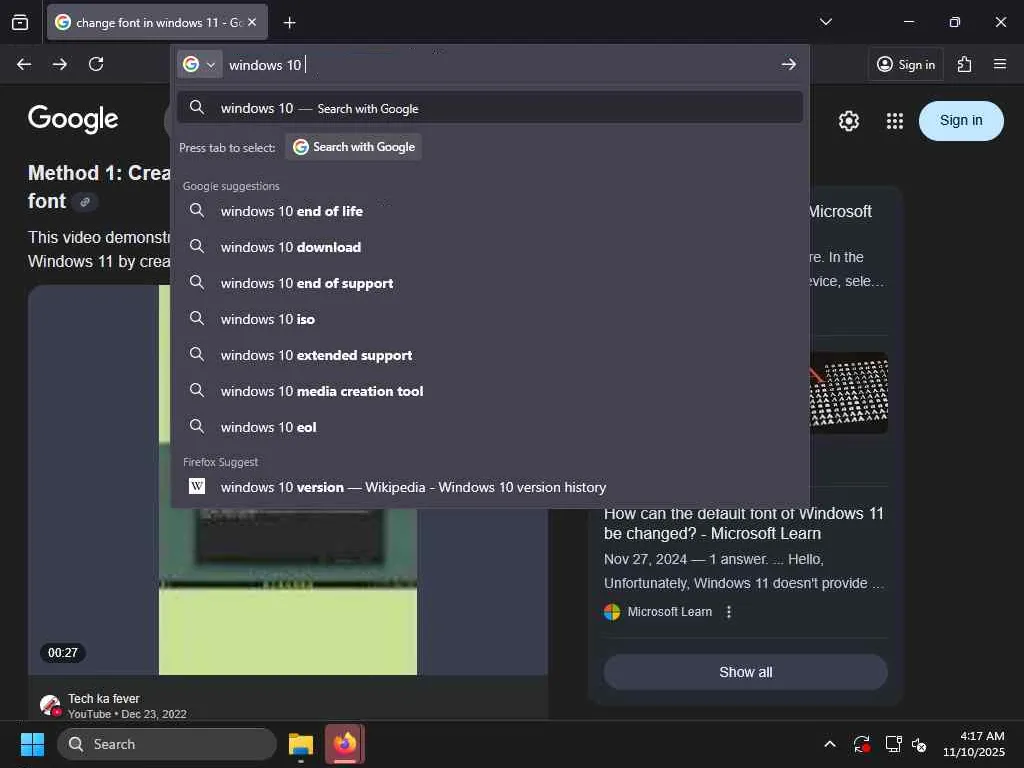Open File Explorer from the taskbar
Screen dimensions: 1024x768
301,744
